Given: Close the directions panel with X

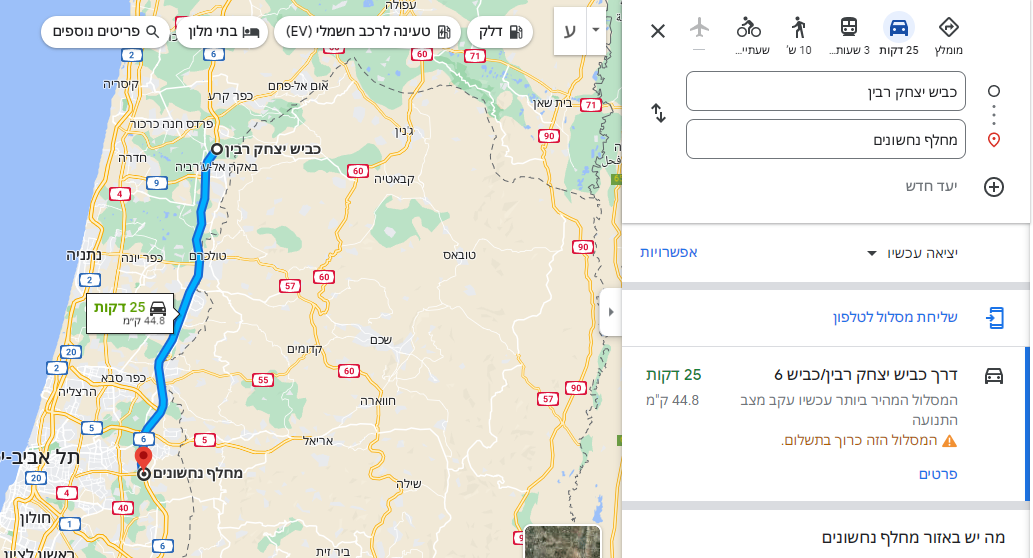Looking at the screenshot, I should [657, 31].
